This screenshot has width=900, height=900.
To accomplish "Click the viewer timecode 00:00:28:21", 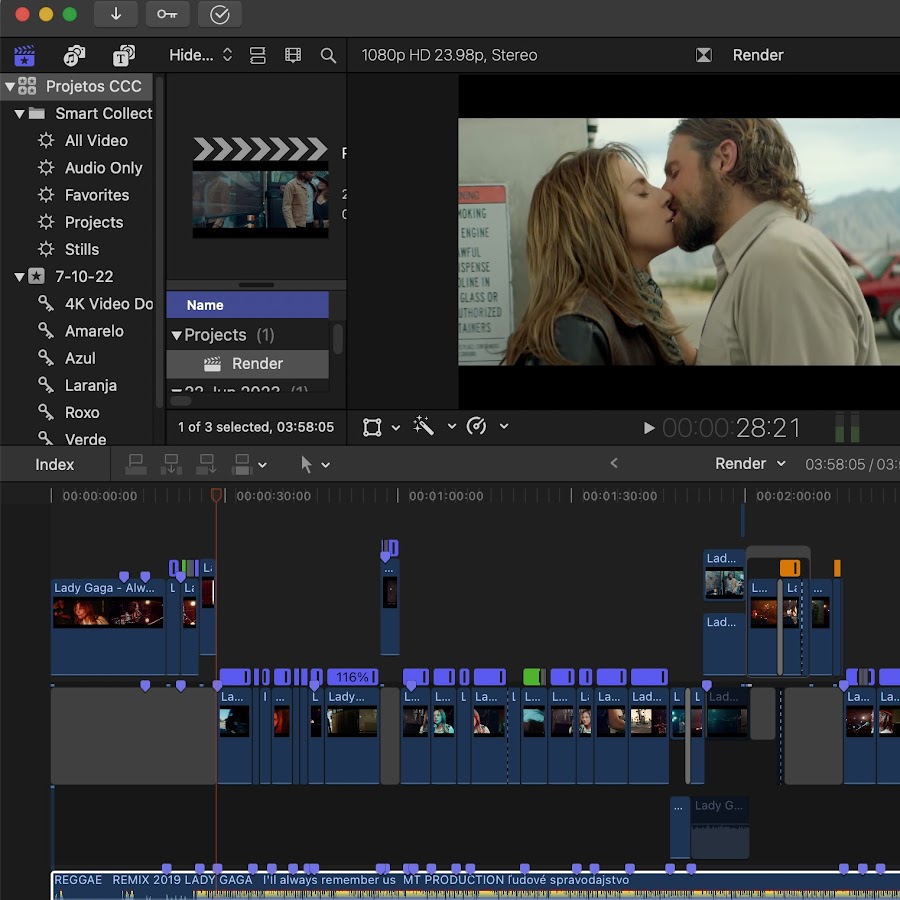I will pyautogui.click(x=731, y=428).
